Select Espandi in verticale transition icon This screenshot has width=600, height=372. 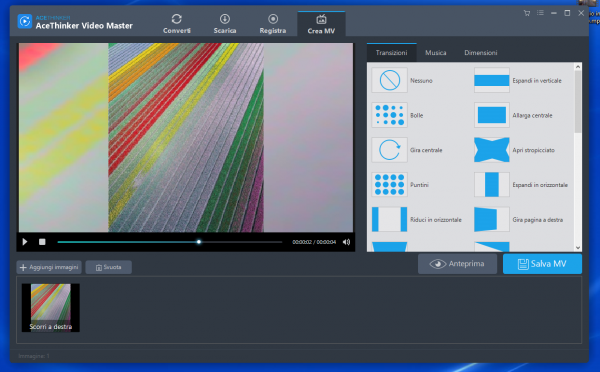point(492,80)
